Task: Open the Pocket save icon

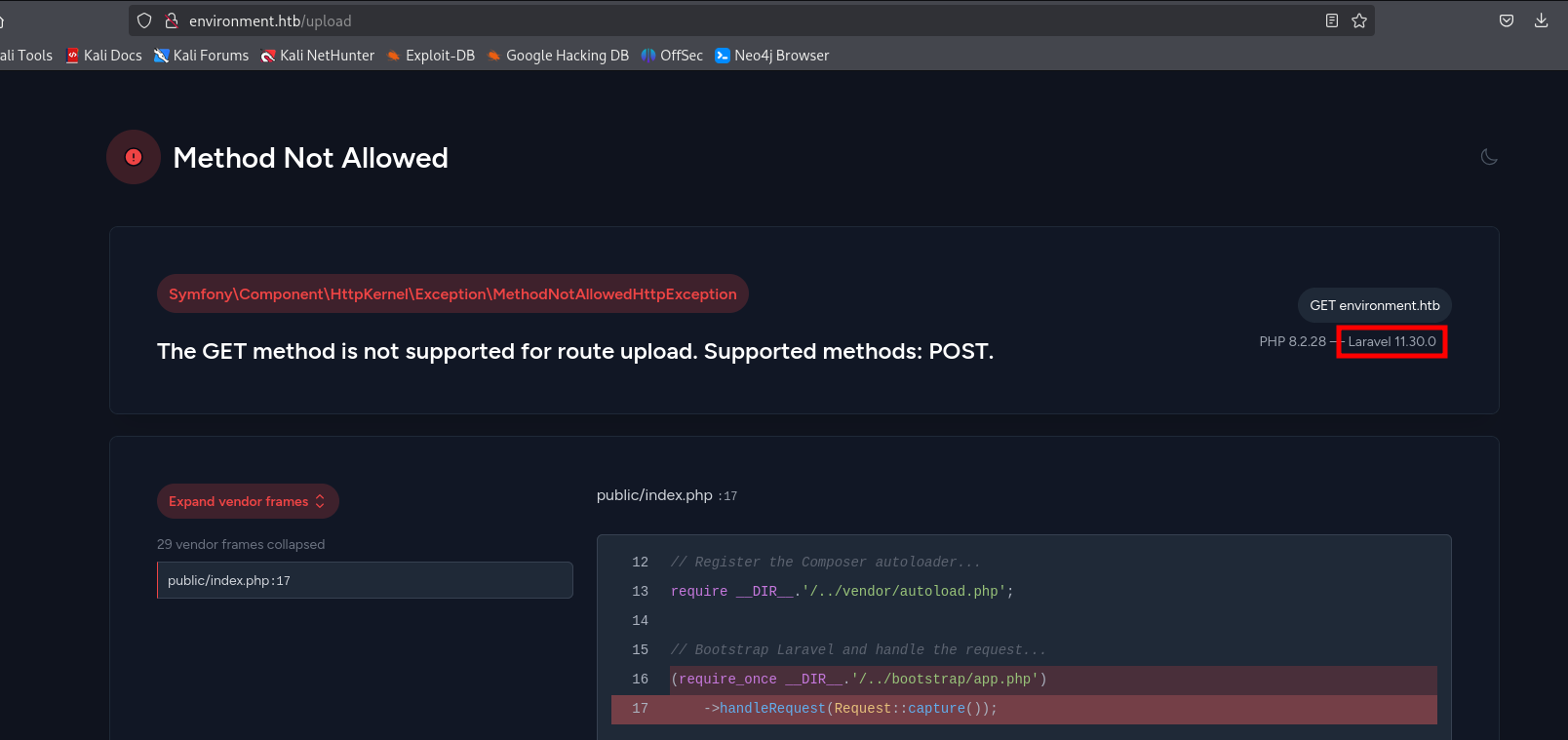Action: point(1507,20)
